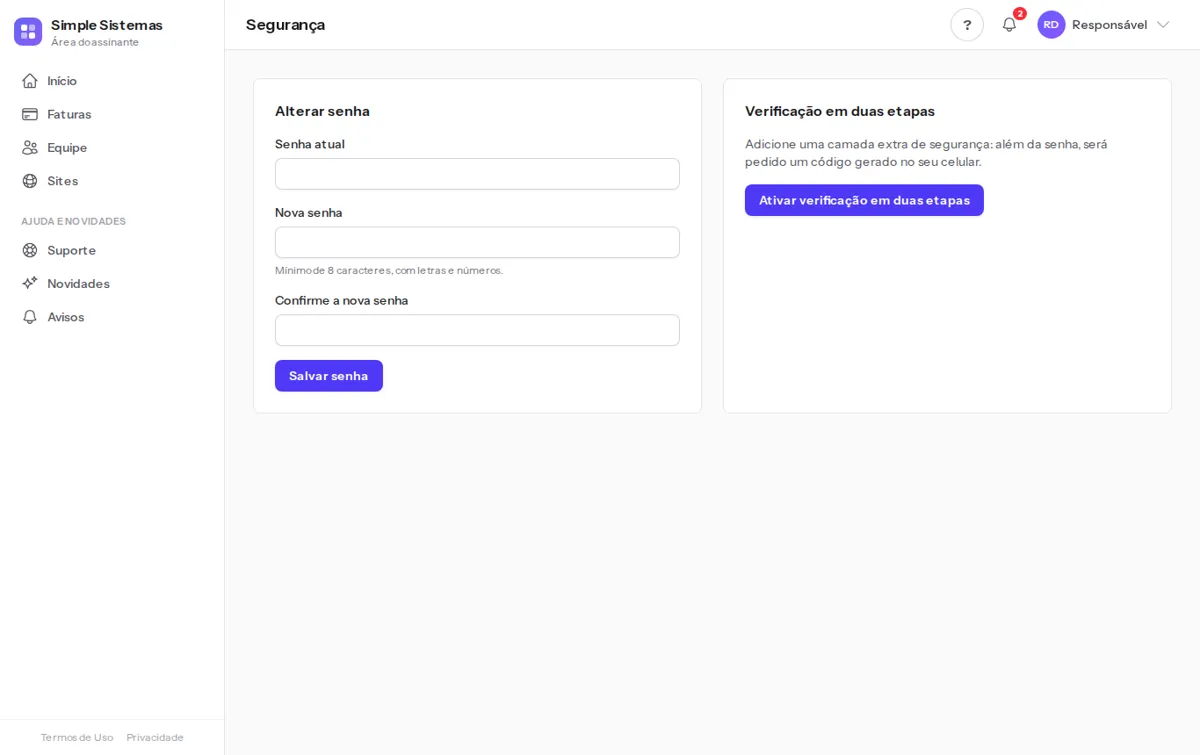Screen dimensions: 1200x755
Task: Click the question mark help button
Action: pos(967,25)
